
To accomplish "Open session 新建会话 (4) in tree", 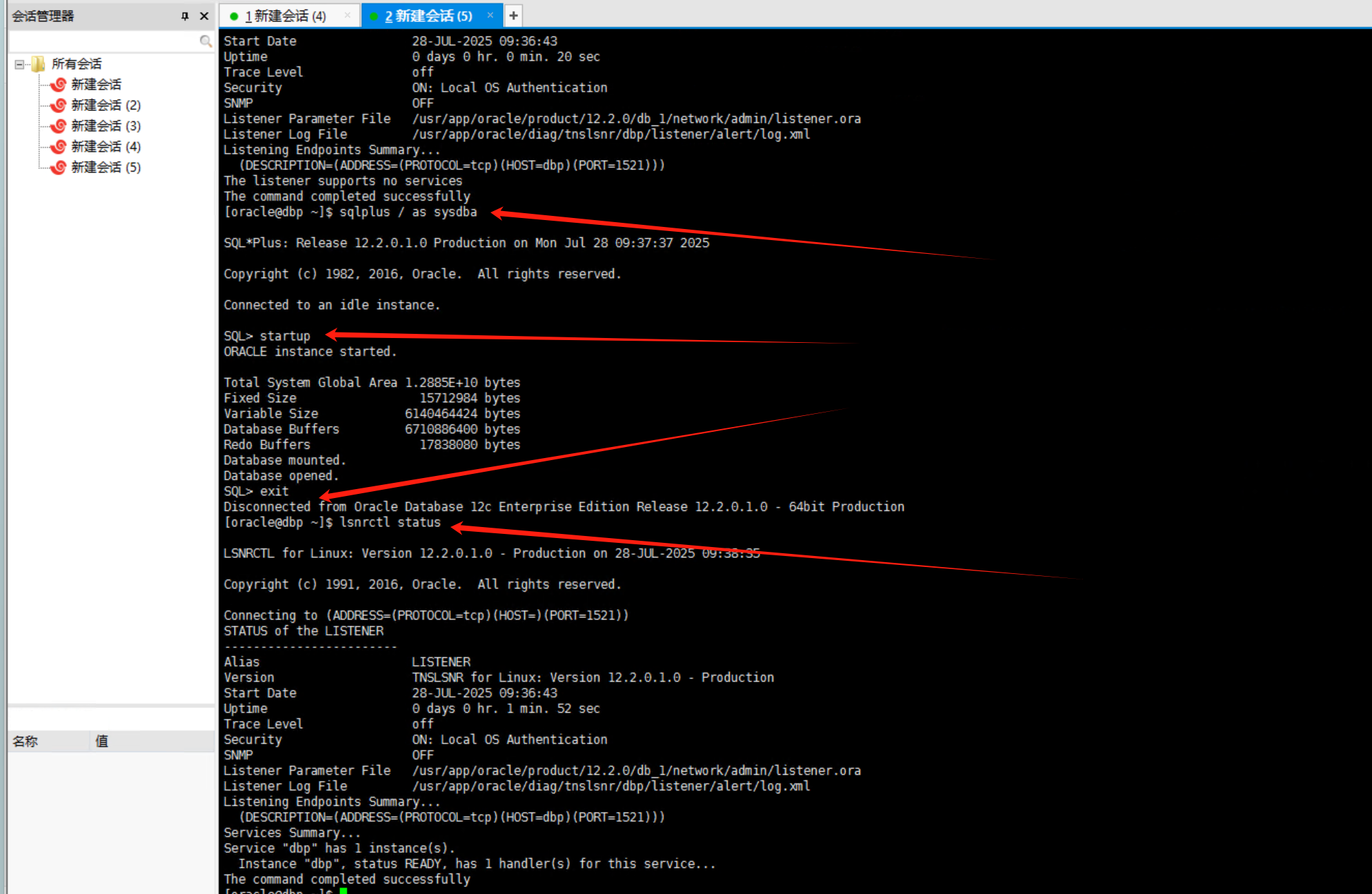I will 106,146.
